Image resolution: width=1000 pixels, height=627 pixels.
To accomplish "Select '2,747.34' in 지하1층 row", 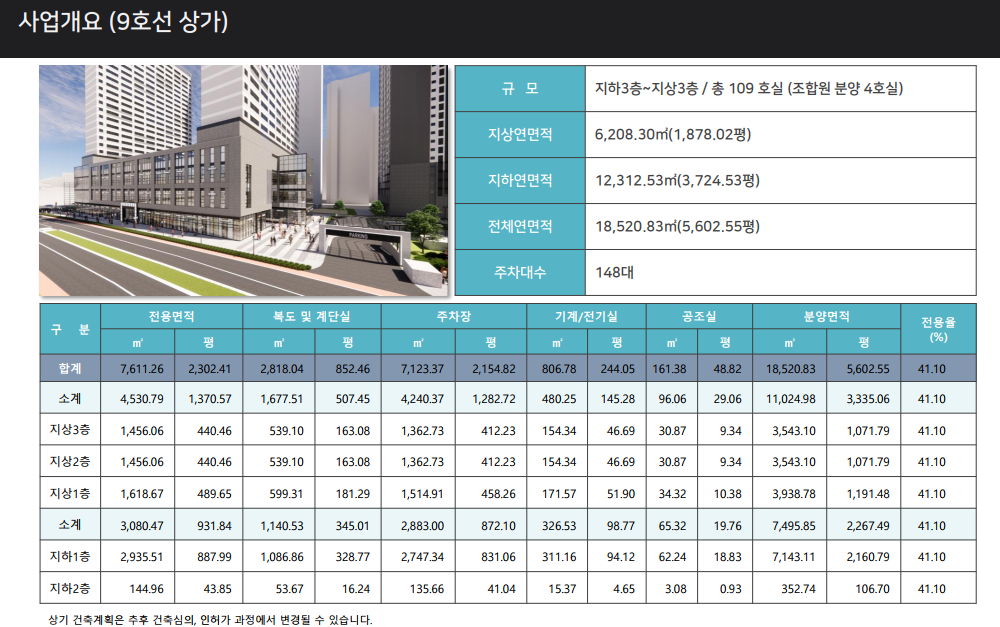I will point(422,557).
